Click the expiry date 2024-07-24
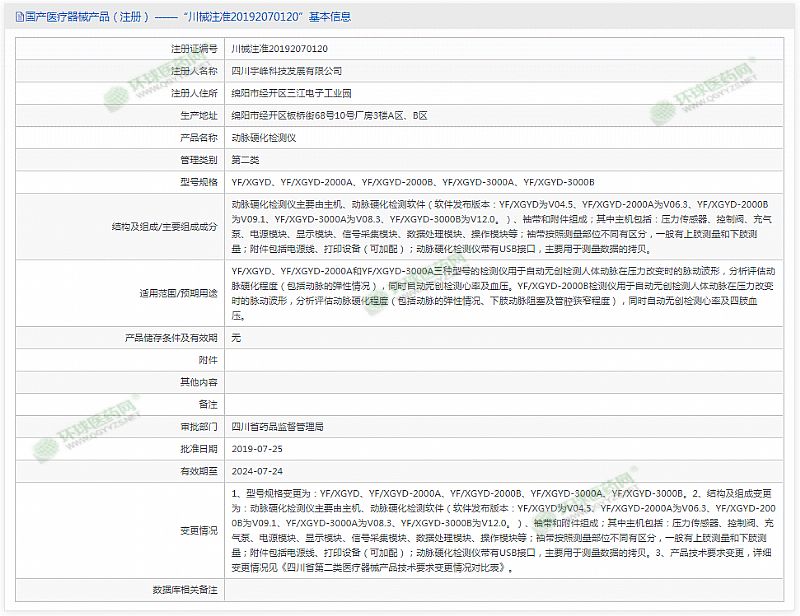The image size is (800, 616). click(x=257, y=470)
